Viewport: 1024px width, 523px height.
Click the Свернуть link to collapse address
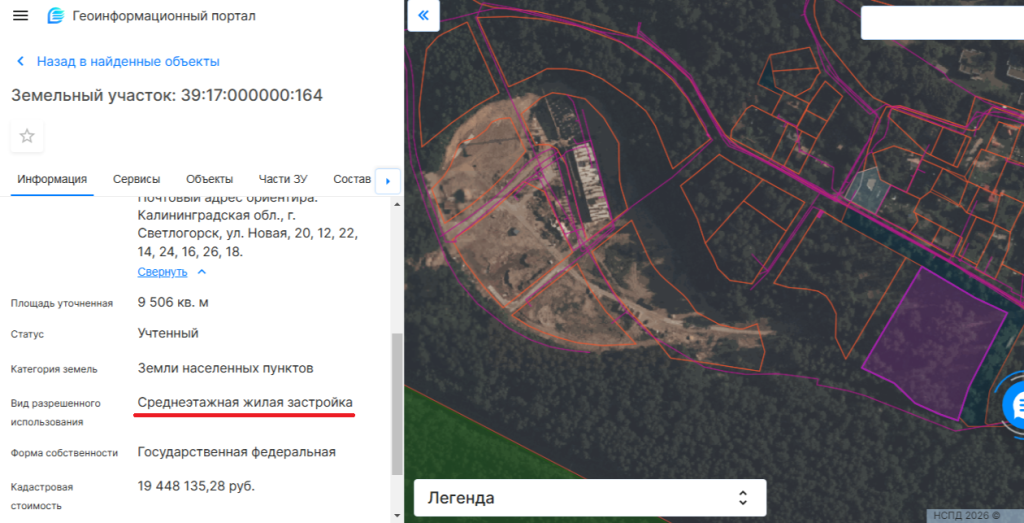point(162,271)
